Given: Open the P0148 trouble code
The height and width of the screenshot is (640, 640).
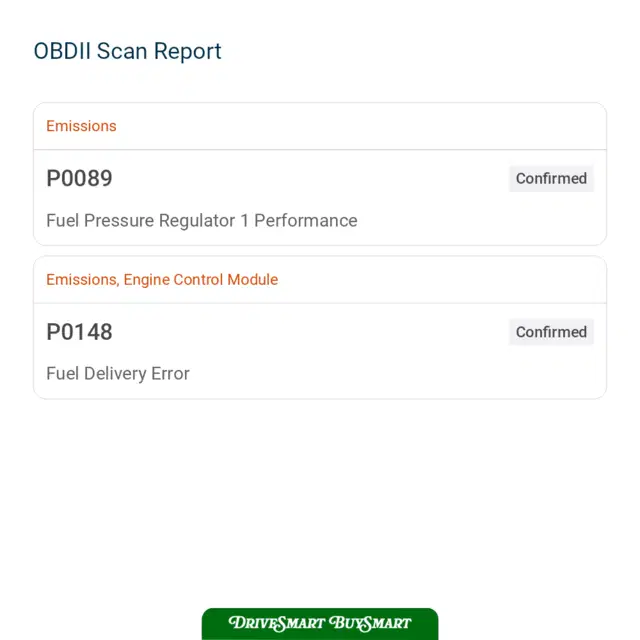Looking at the screenshot, I should (x=79, y=332).
